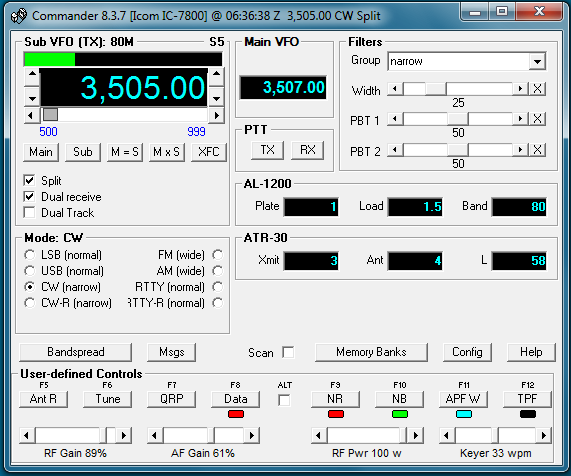Open the Config window

click(x=467, y=352)
